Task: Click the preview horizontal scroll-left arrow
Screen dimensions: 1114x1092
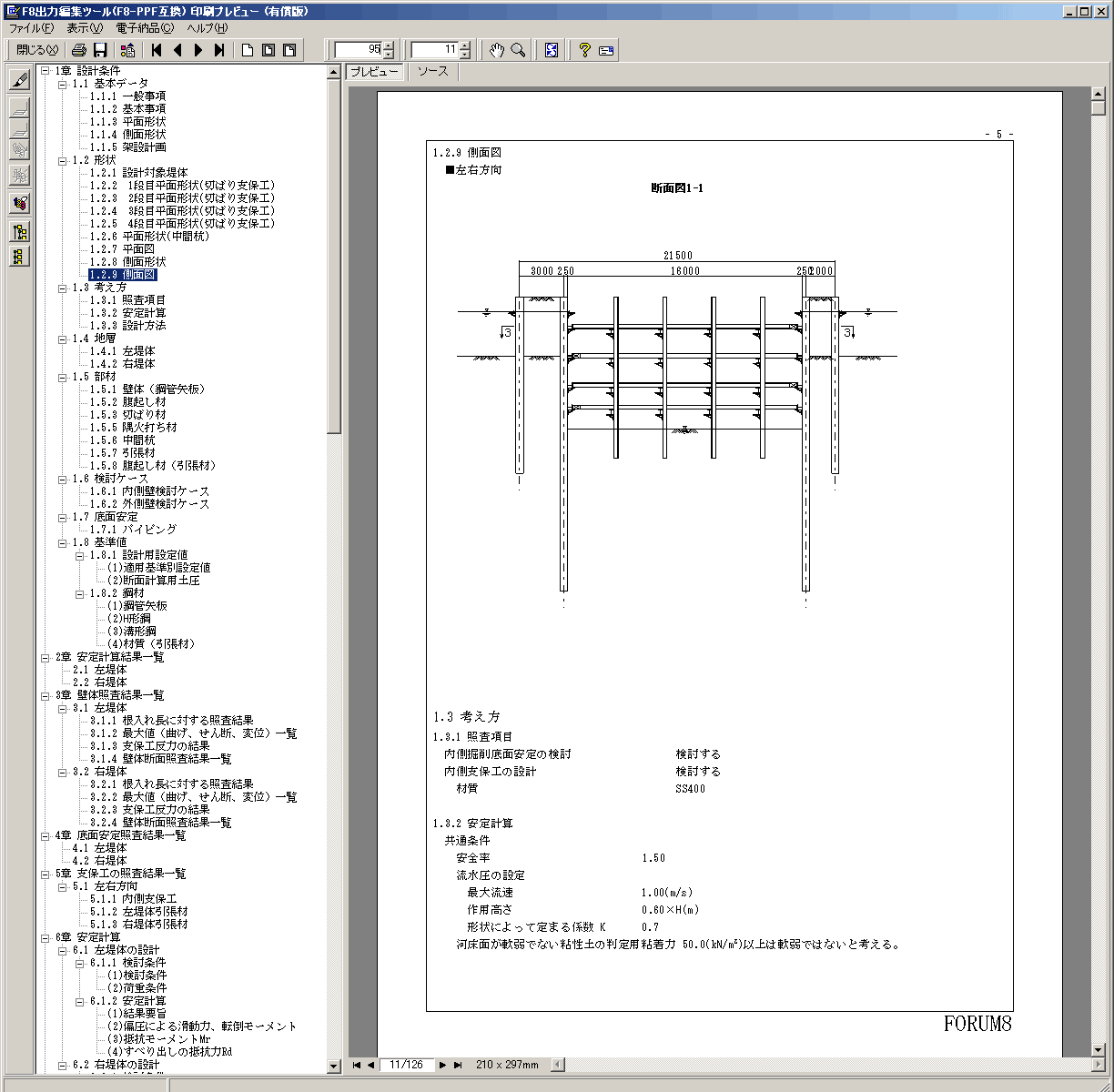Action: point(558,1065)
